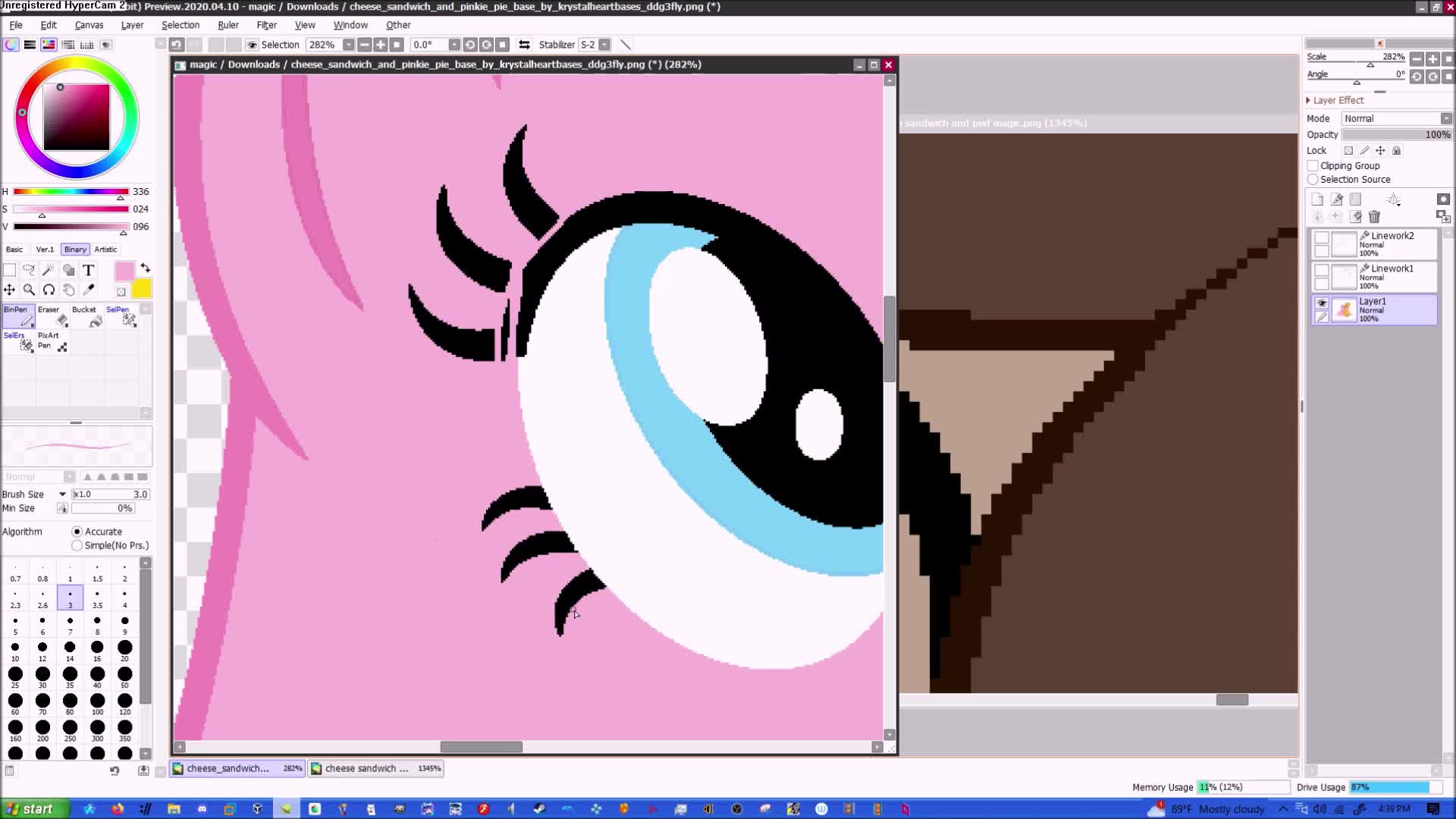This screenshot has height=819, width=1456.
Task: Toggle visibility of Layer1
Action: click(1322, 303)
